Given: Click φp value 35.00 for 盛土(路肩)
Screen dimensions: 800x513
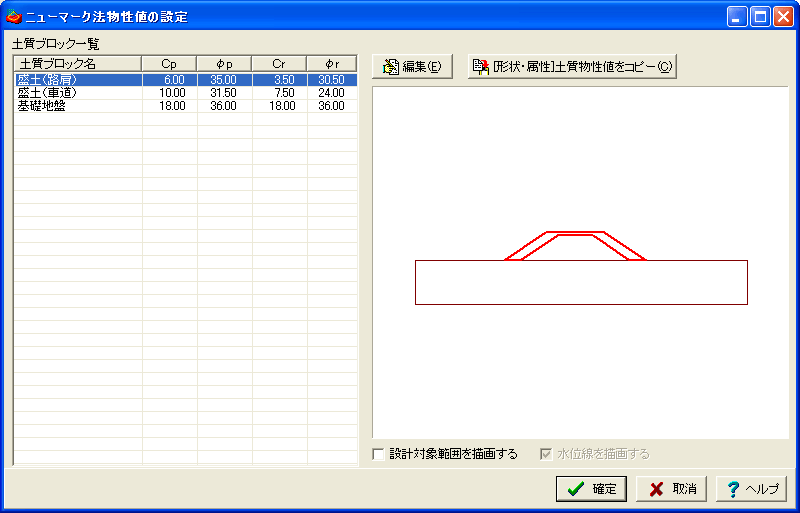Looking at the screenshot, I should click(x=225, y=80).
